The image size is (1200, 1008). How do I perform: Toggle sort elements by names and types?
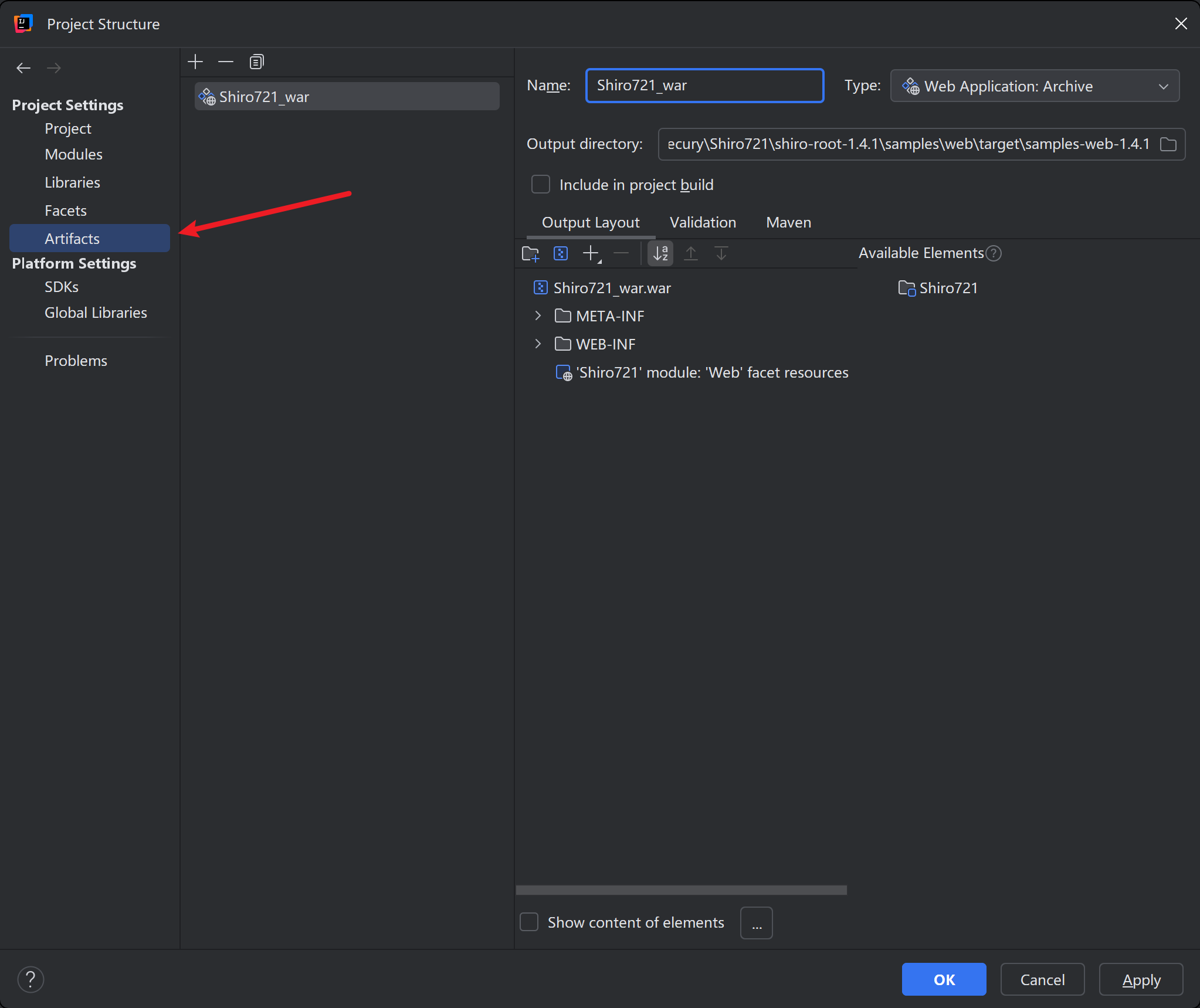point(660,253)
